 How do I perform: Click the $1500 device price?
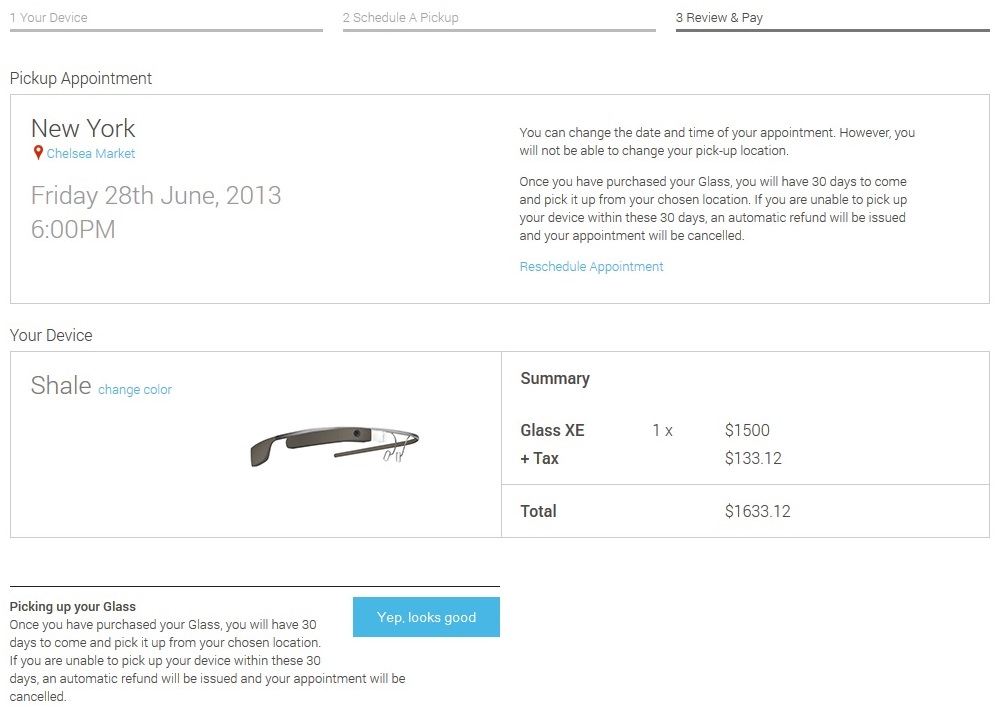[747, 431]
